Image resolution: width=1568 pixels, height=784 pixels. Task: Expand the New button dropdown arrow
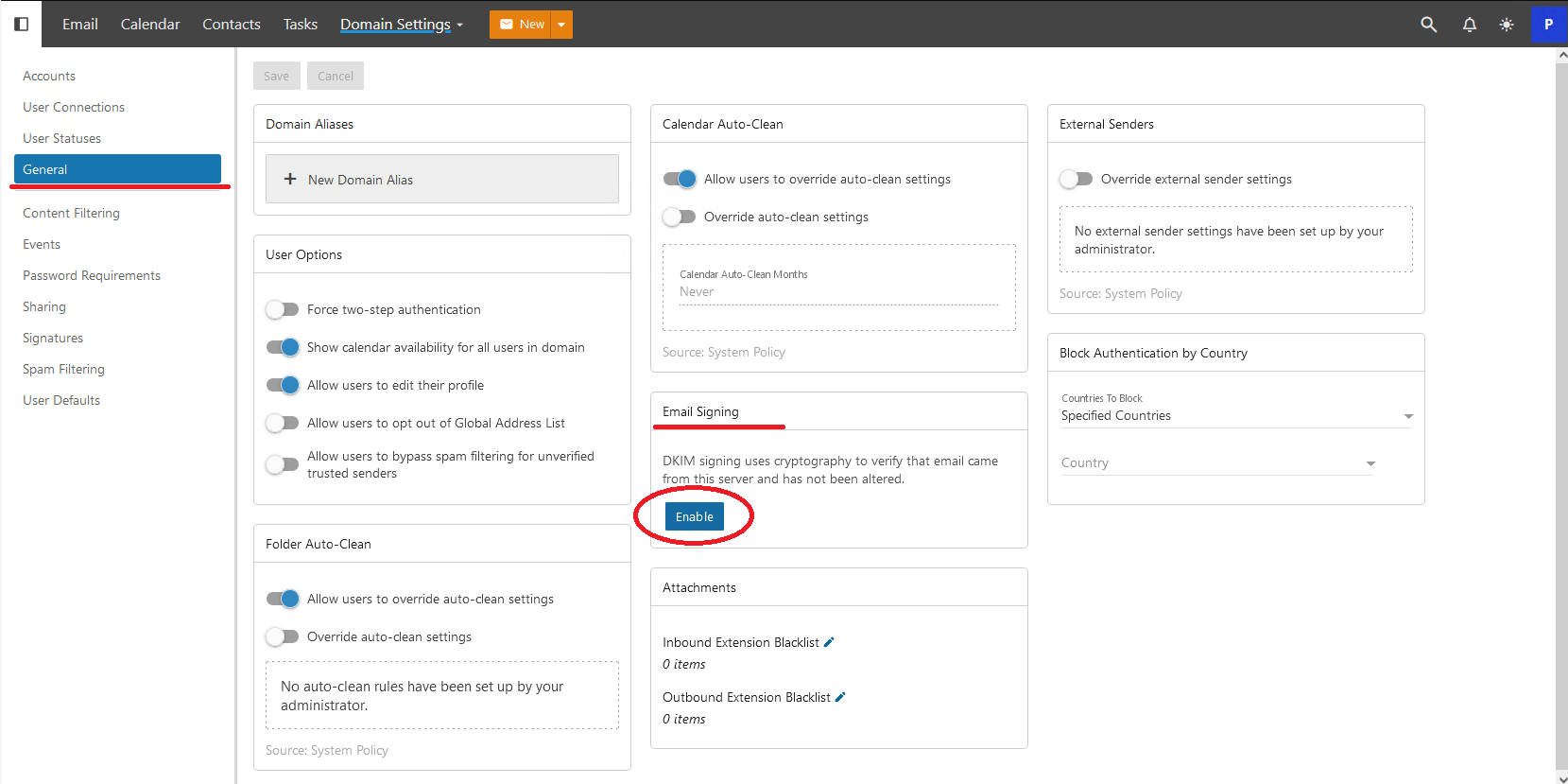pyautogui.click(x=561, y=25)
